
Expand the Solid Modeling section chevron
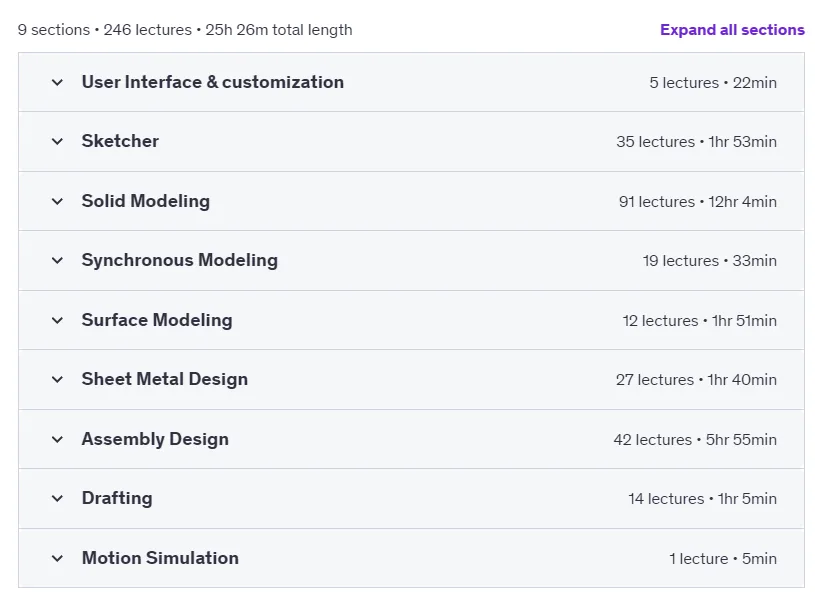tap(57, 201)
